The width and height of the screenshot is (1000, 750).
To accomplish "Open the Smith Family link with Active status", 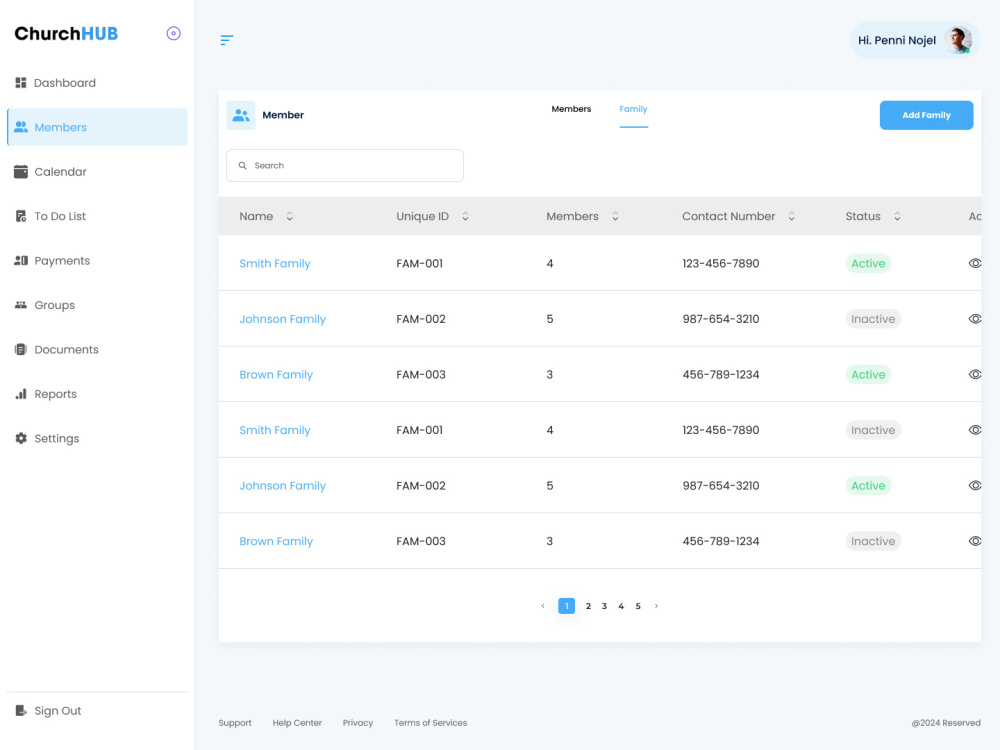I will (275, 263).
